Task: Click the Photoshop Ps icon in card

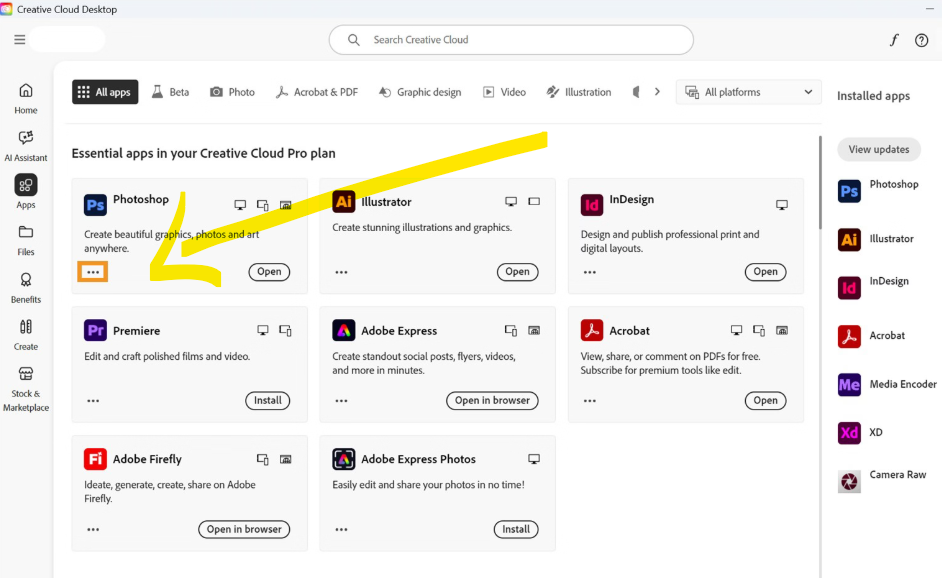Action: click(x=95, y=205)
